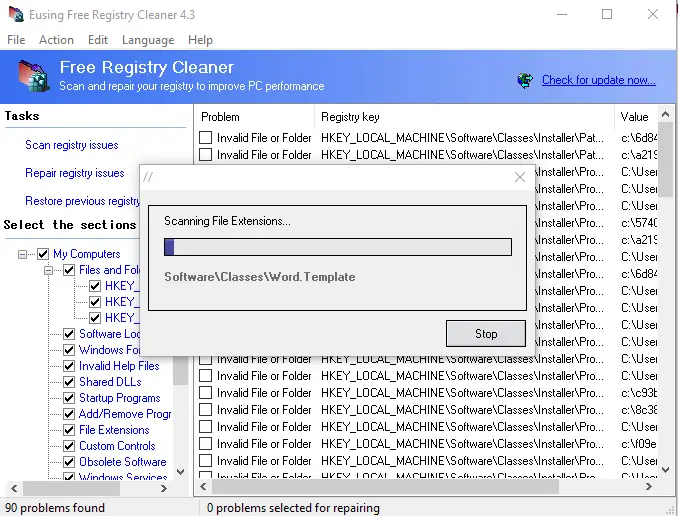
Task: Click the Scanning File Extensions label
Action: pyautogui.click(x=227, y=221)
